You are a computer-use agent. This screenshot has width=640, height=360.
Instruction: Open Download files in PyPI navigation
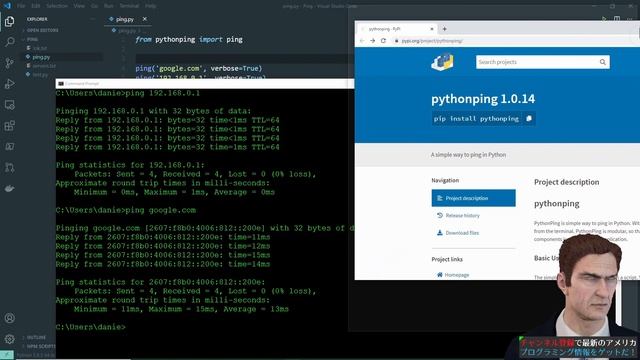pos(462,233)
